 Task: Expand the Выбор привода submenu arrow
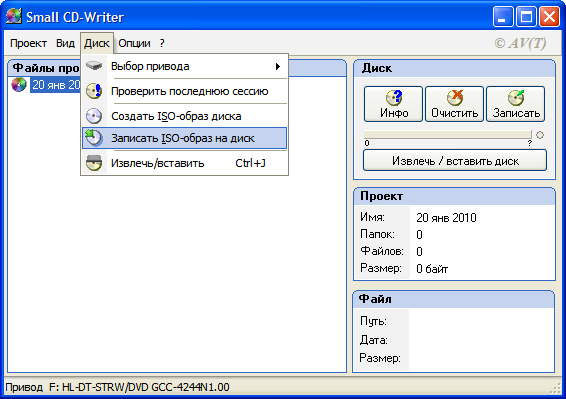278,66
